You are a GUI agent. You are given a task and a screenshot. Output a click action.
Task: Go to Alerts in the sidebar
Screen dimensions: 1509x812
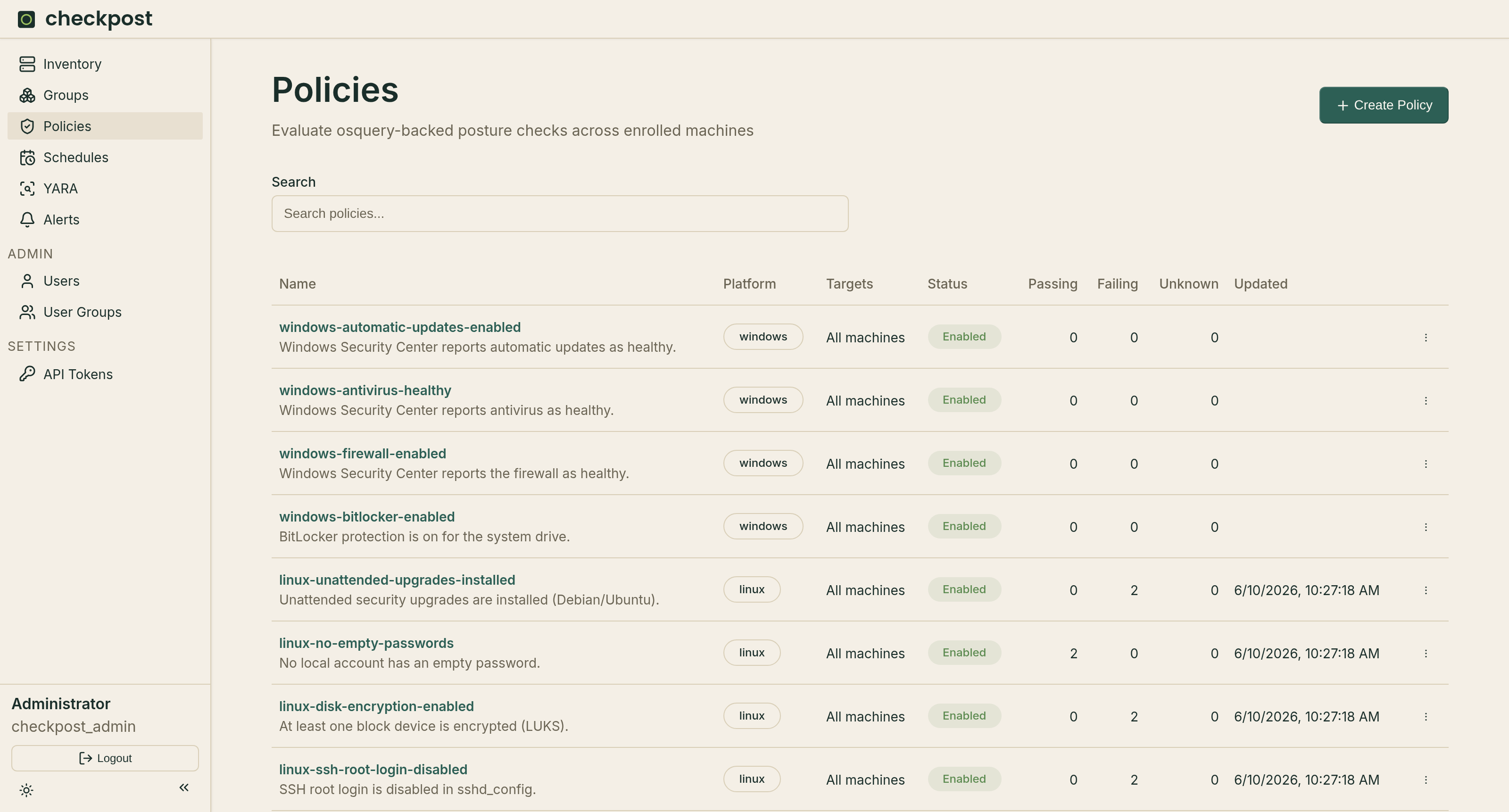[105, 219]
